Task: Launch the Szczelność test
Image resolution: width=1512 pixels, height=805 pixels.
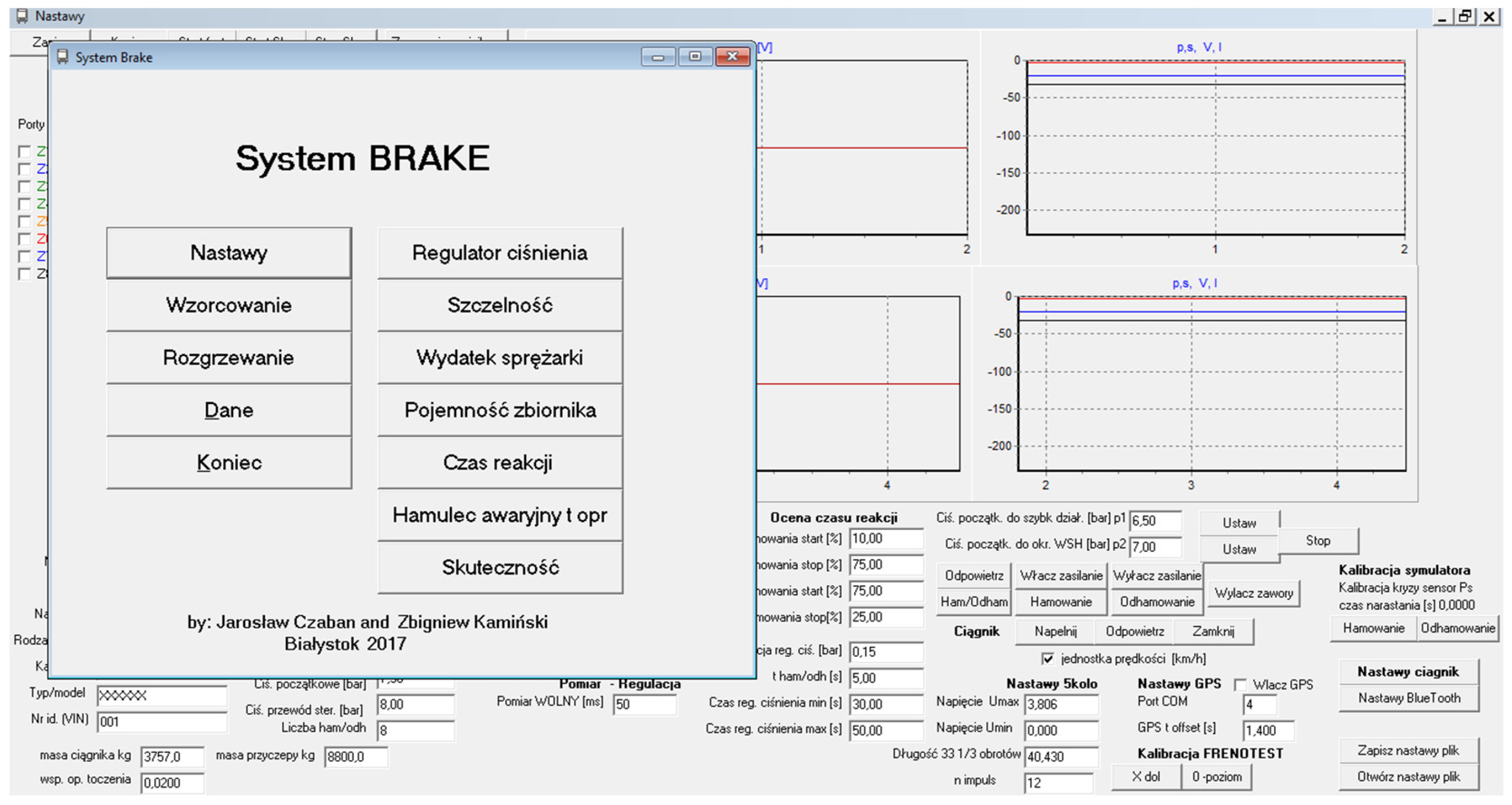Action: [499, 305]
